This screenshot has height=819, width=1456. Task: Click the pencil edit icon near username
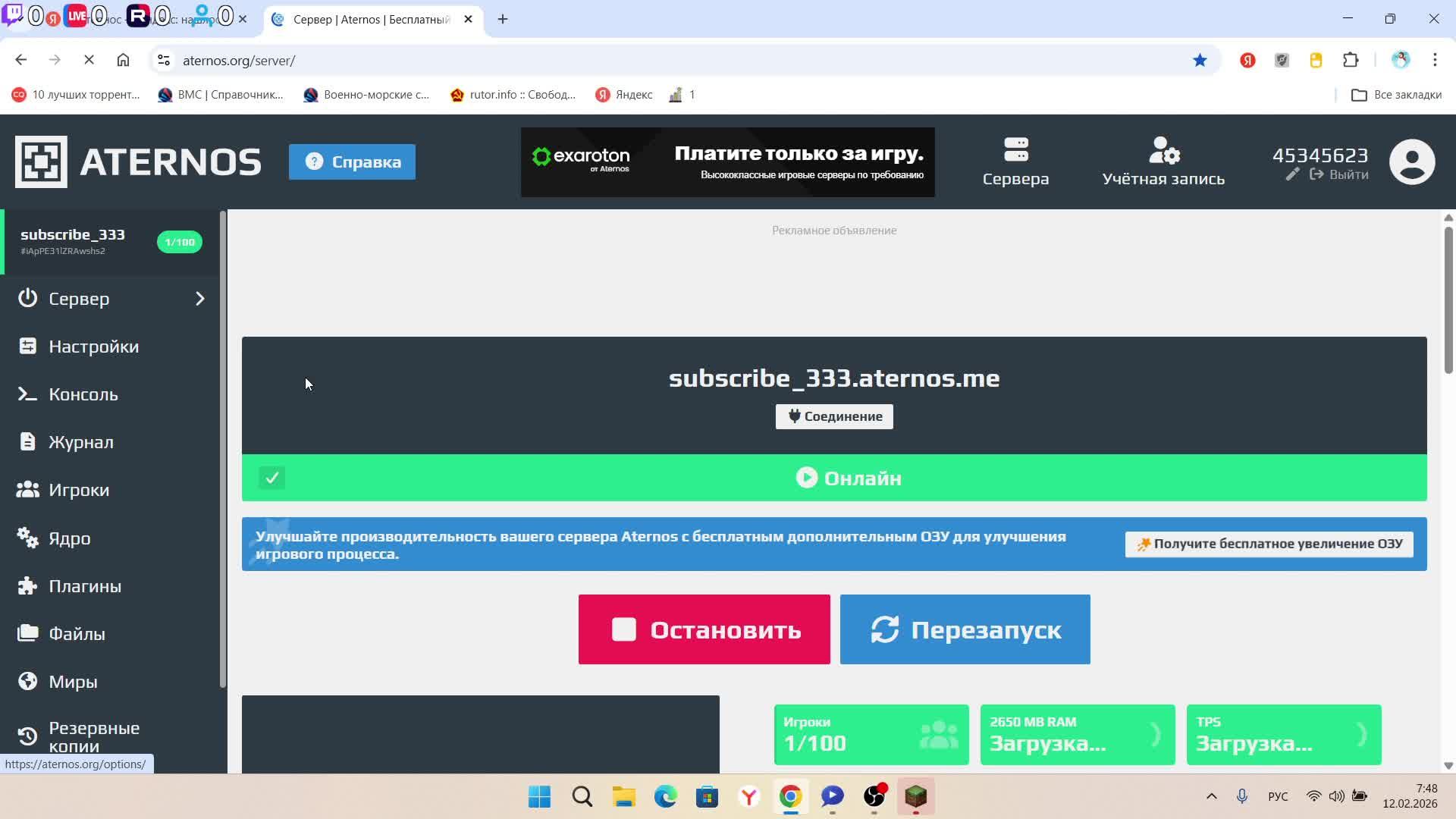point(1293,174)
